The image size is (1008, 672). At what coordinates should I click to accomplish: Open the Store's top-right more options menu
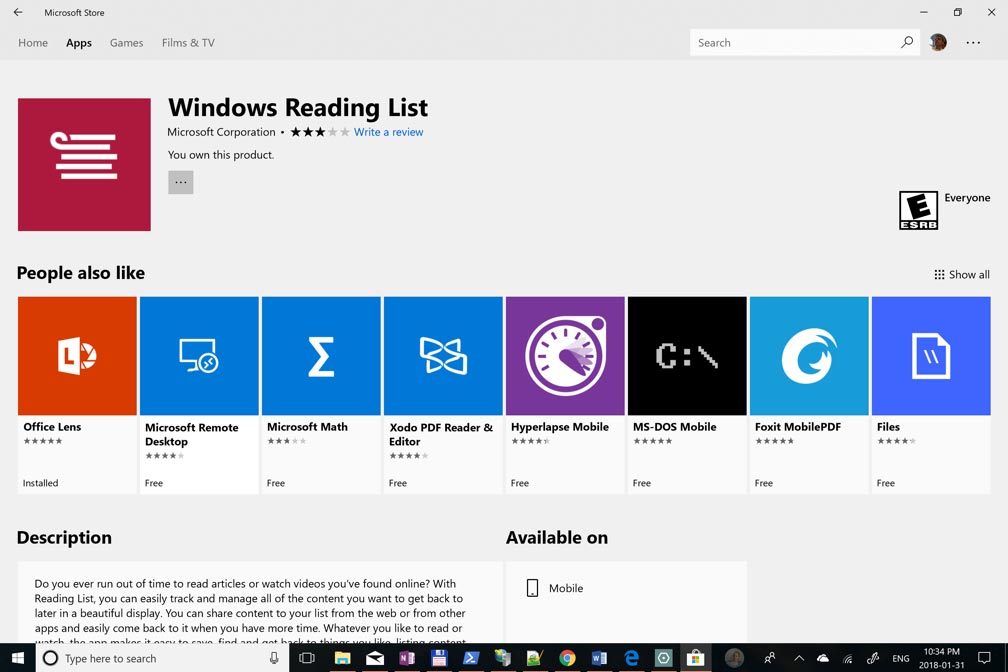[973, 42]
